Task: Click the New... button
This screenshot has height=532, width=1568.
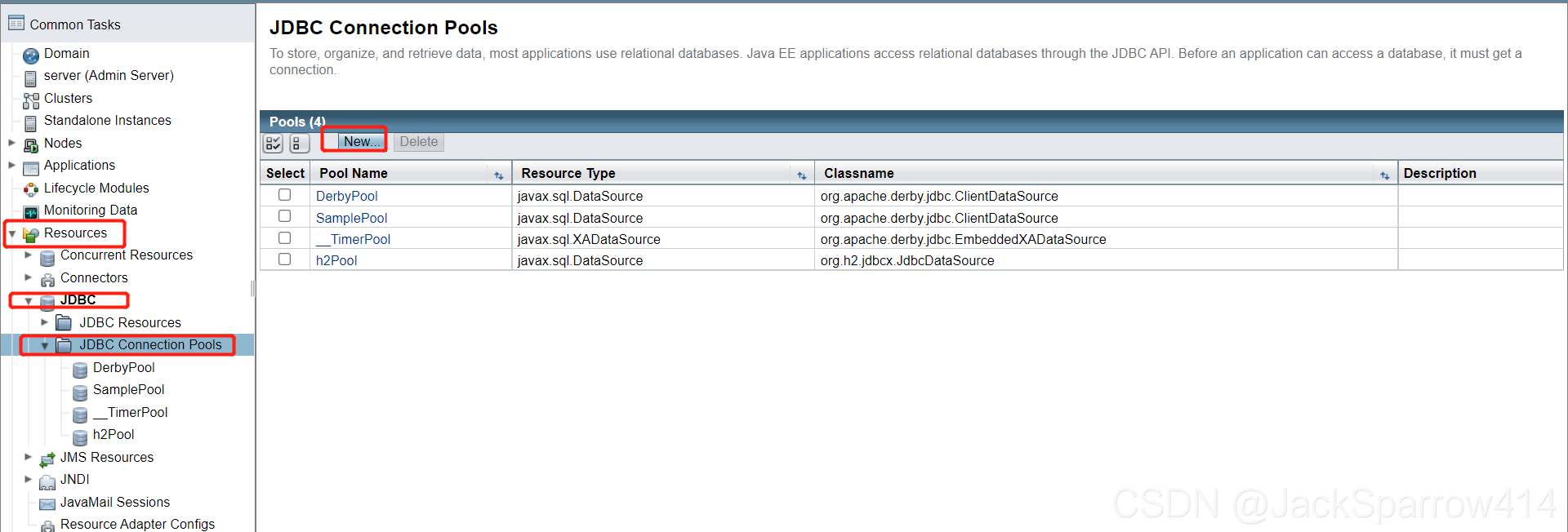Action: [x=360, y=141]
